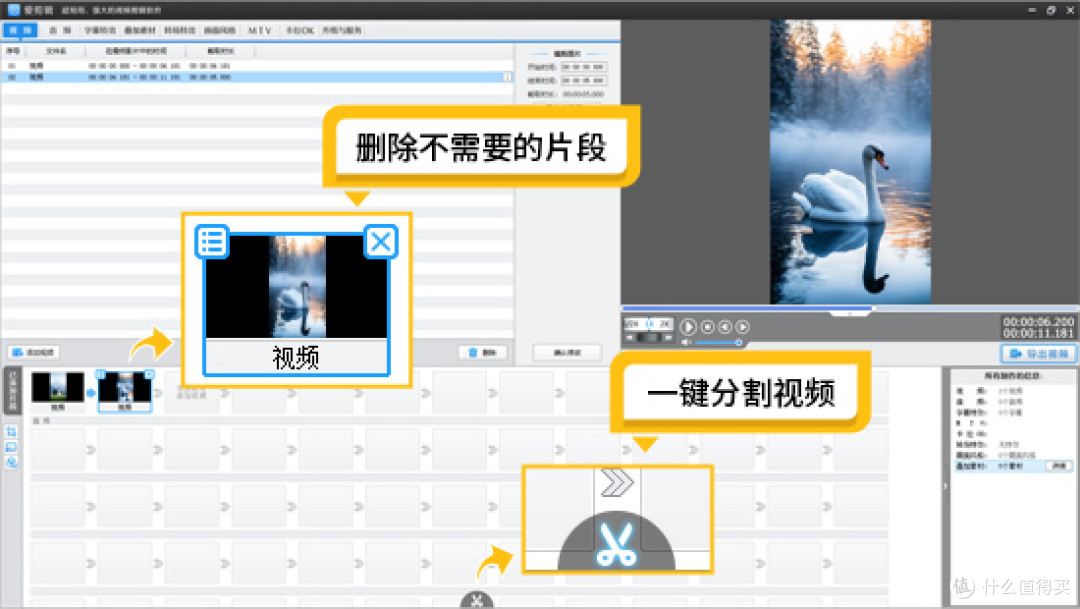
Task: Select the first video clip thumbnail
Action: 58,391
